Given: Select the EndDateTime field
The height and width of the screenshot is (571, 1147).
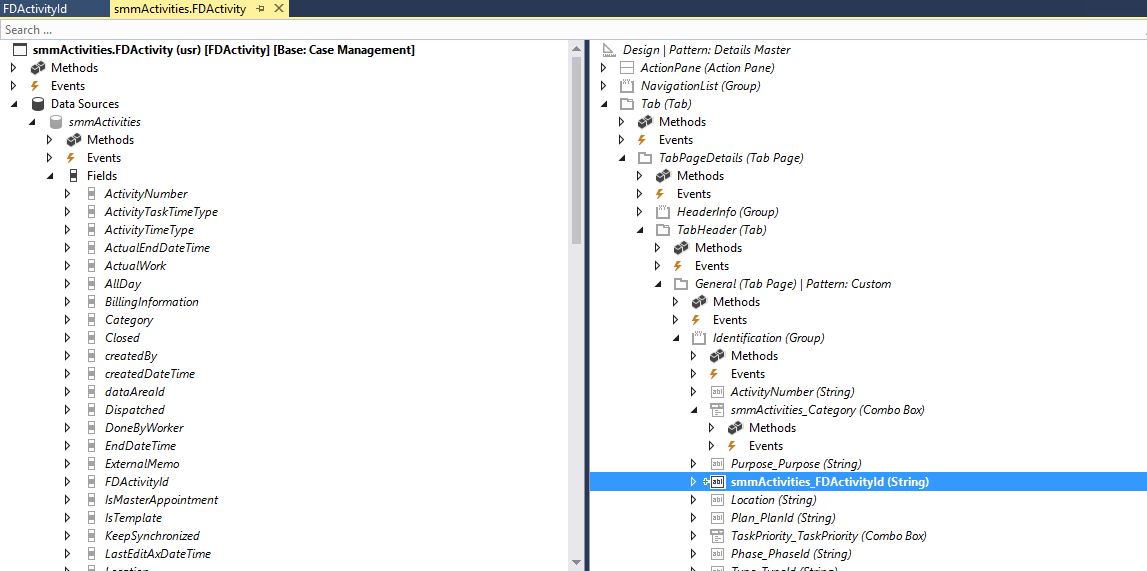Looking at the screenshot, I should 140,446.
